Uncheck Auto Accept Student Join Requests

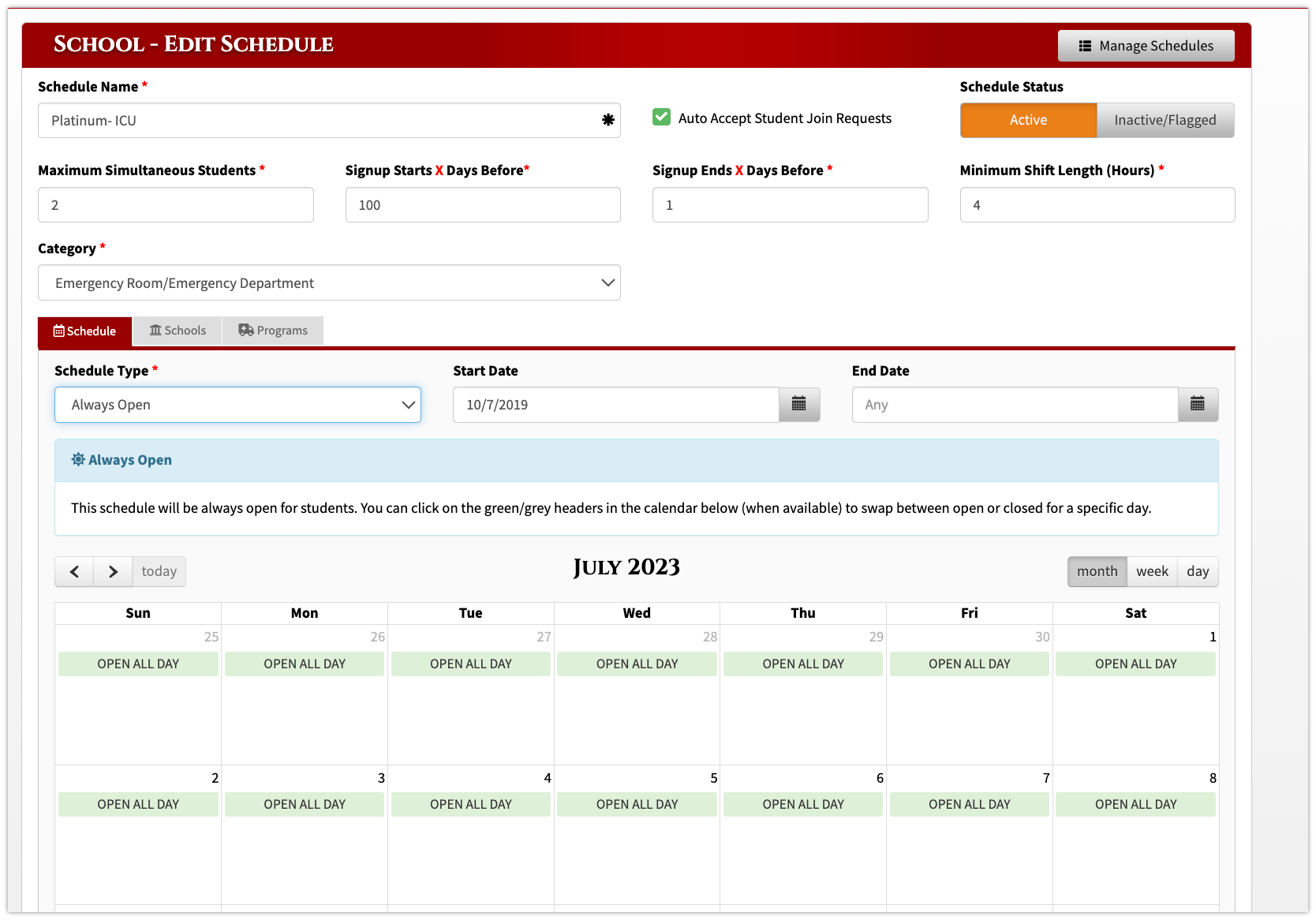pos(661,117)
